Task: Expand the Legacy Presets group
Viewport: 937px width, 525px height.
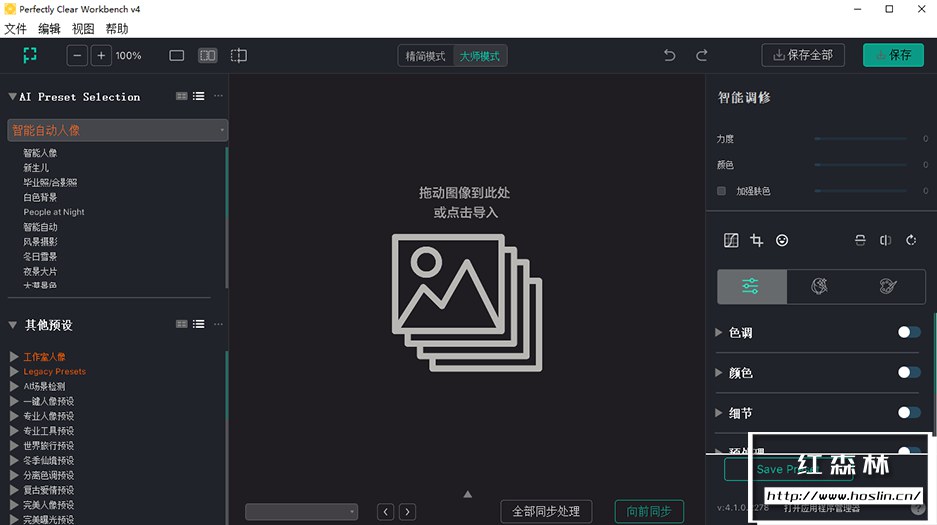Action: click(x=14, y=372)
